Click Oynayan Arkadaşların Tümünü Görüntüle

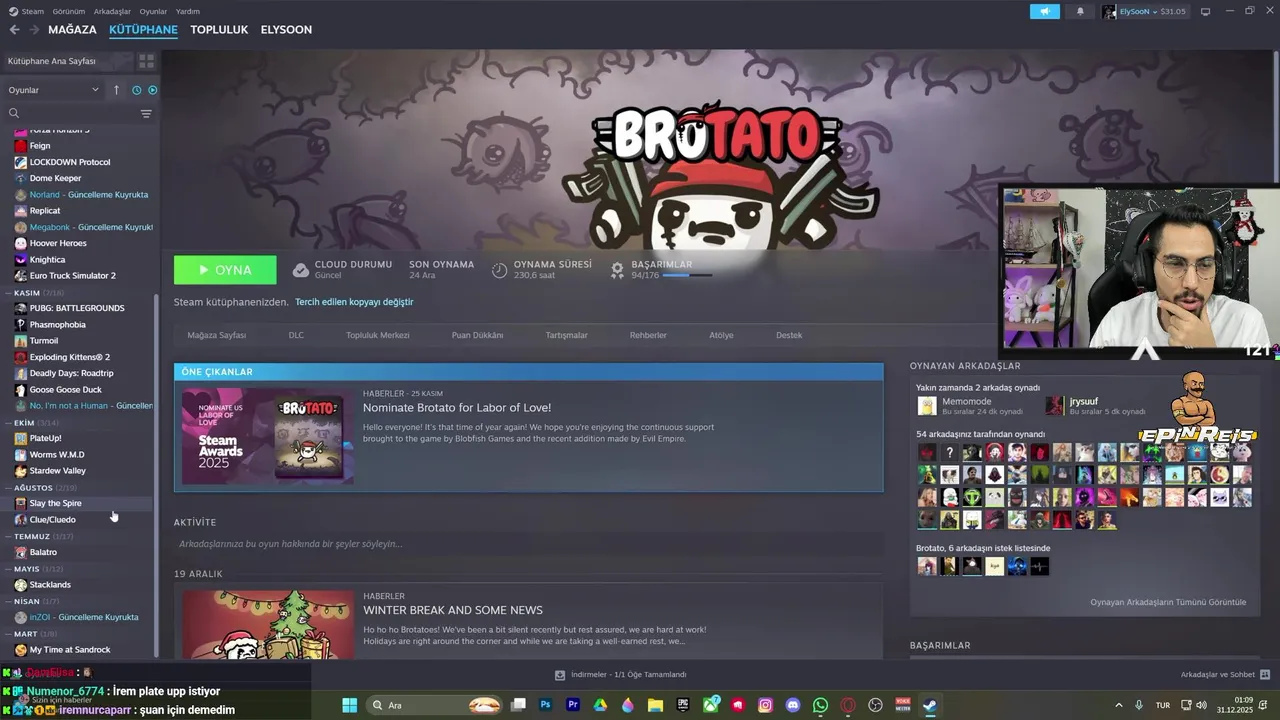(x=1168, y=602)
